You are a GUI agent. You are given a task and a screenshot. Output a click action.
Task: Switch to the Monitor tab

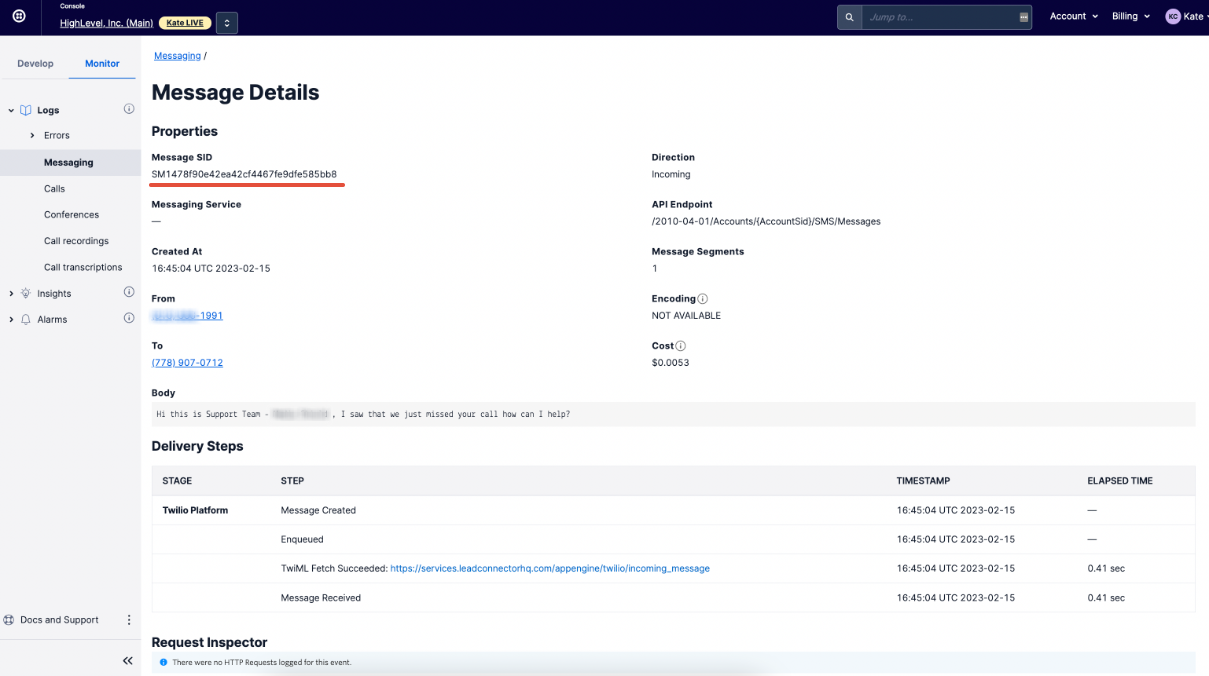(102, 63)
